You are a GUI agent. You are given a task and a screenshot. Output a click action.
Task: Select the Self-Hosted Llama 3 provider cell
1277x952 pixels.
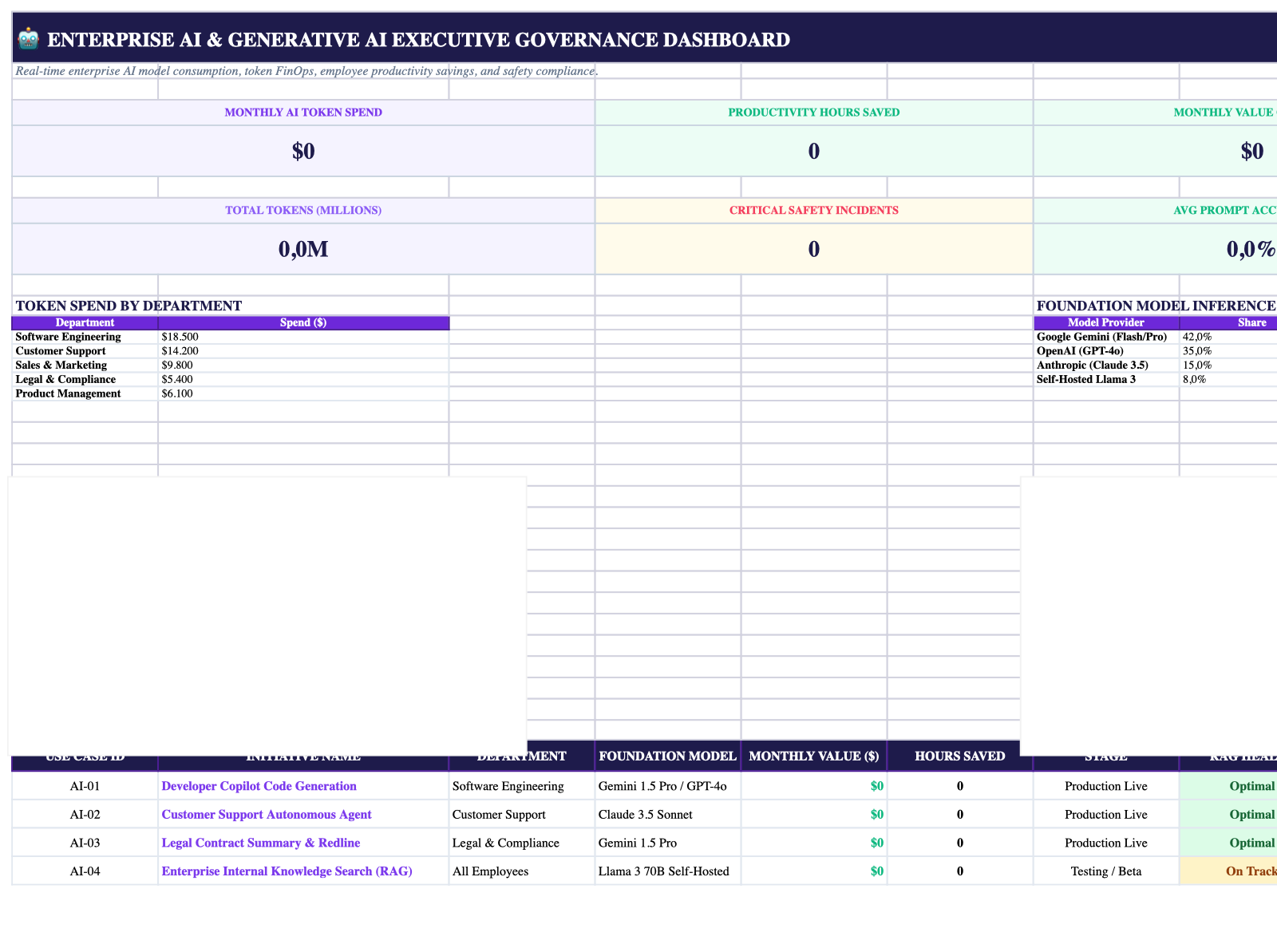tap(1105, 380)
